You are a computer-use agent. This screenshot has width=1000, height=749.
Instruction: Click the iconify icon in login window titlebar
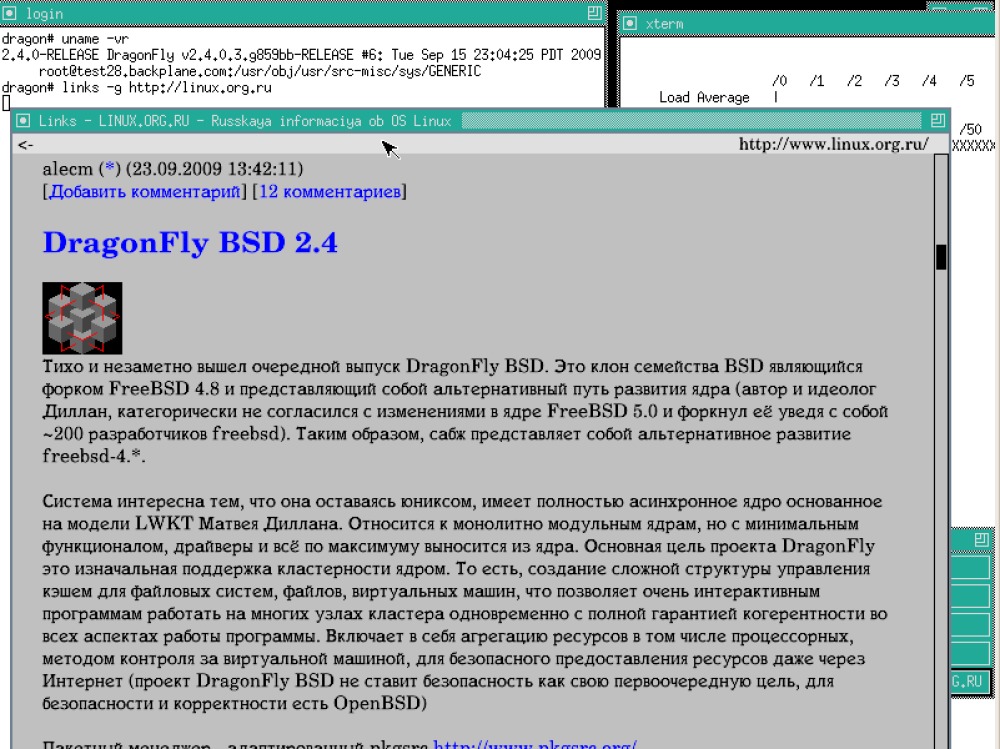tap(10, 13)
